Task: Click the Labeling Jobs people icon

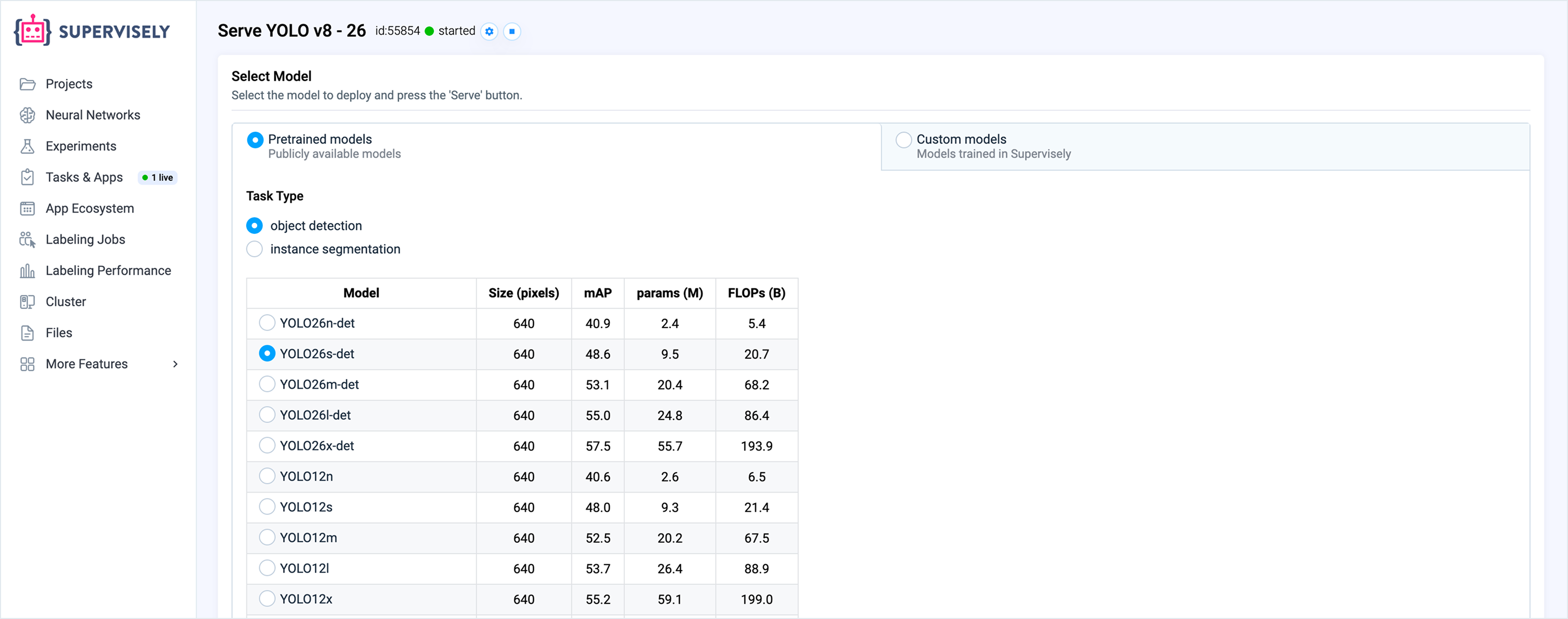Action: [x=27, y=240]
